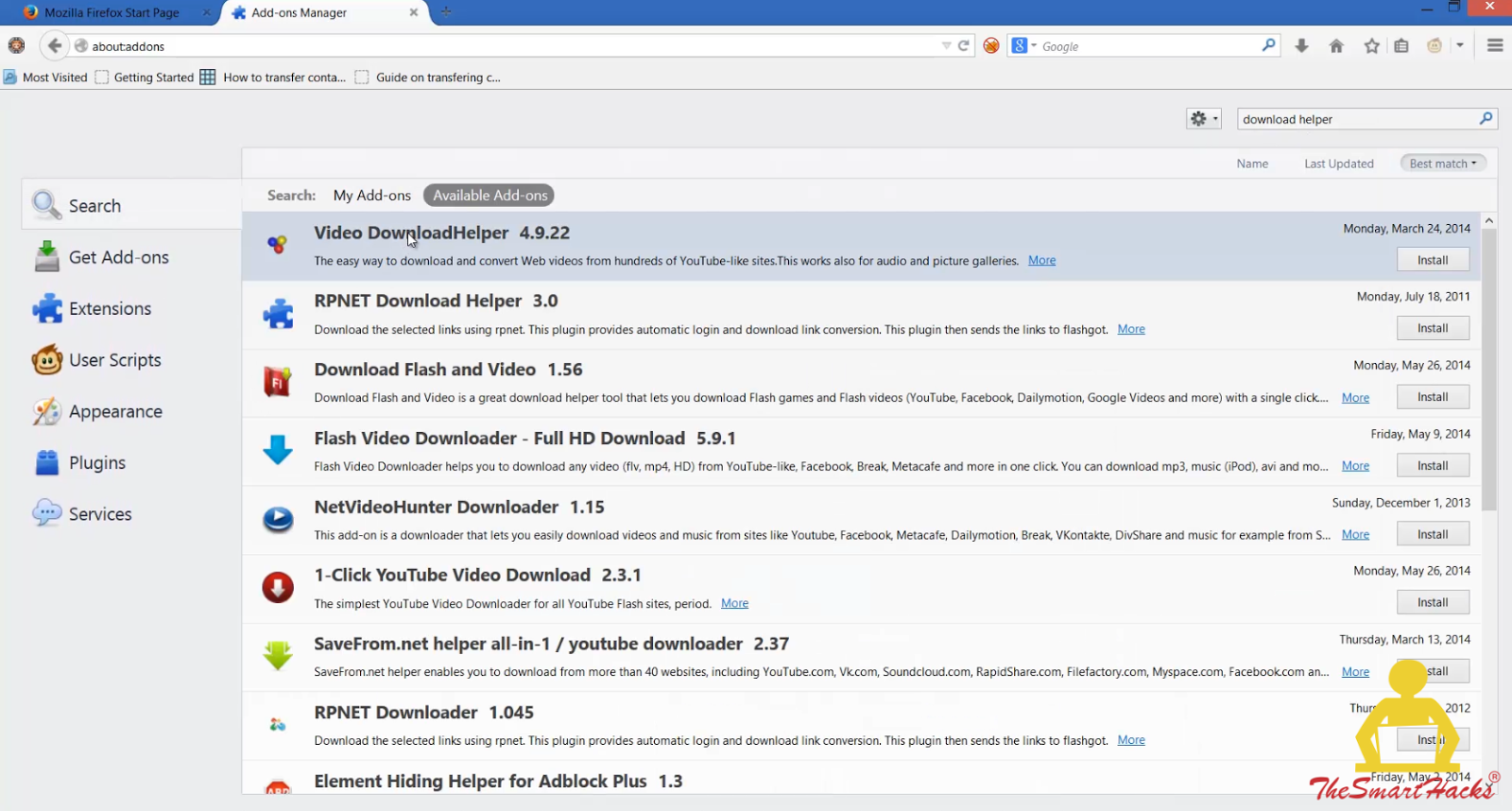Viewport: 1512px width, 811px height.
Task: Reload the about:addons page
Action: [964, 45]
